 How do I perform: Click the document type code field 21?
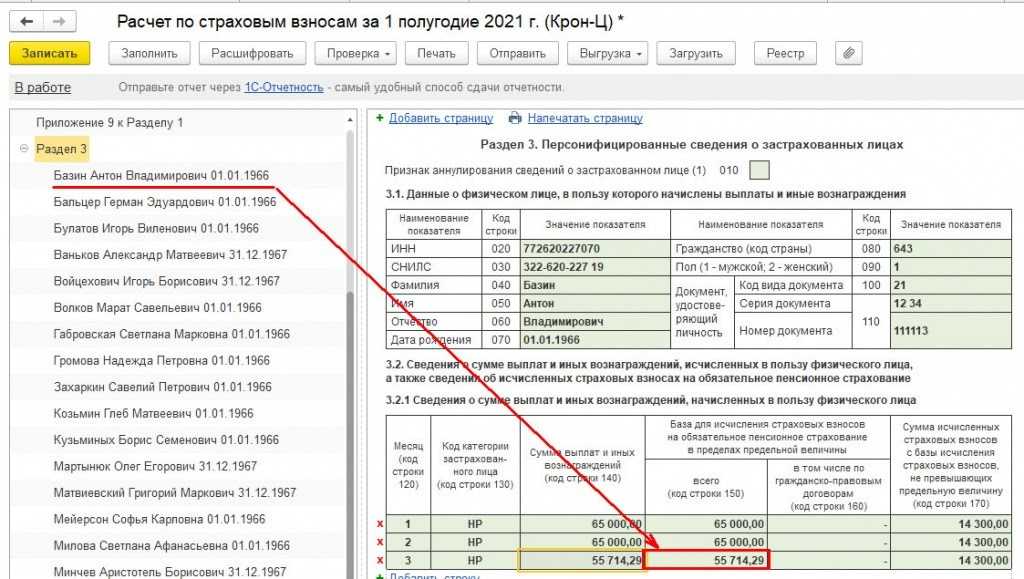[951, 285]
